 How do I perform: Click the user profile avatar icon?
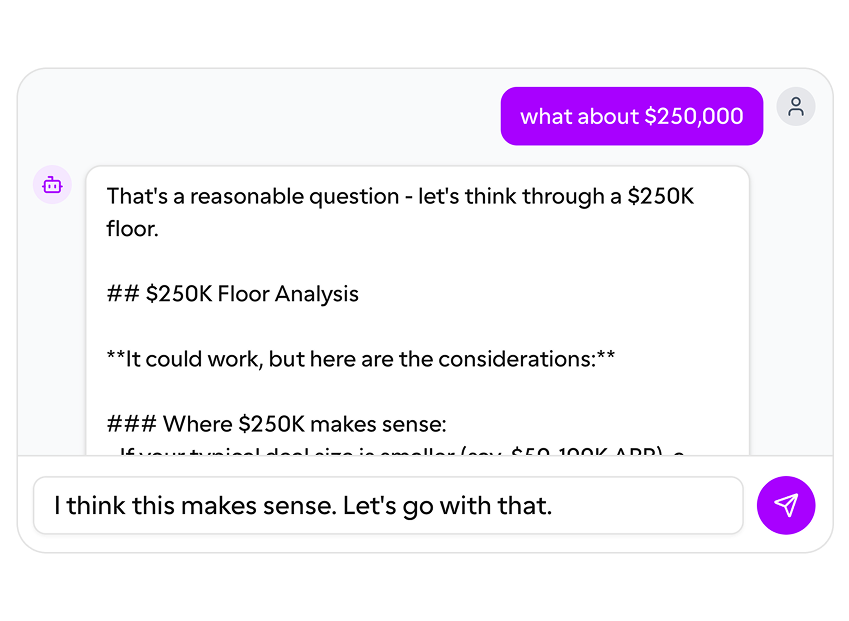pyautogui.click(x=796, y=107)
